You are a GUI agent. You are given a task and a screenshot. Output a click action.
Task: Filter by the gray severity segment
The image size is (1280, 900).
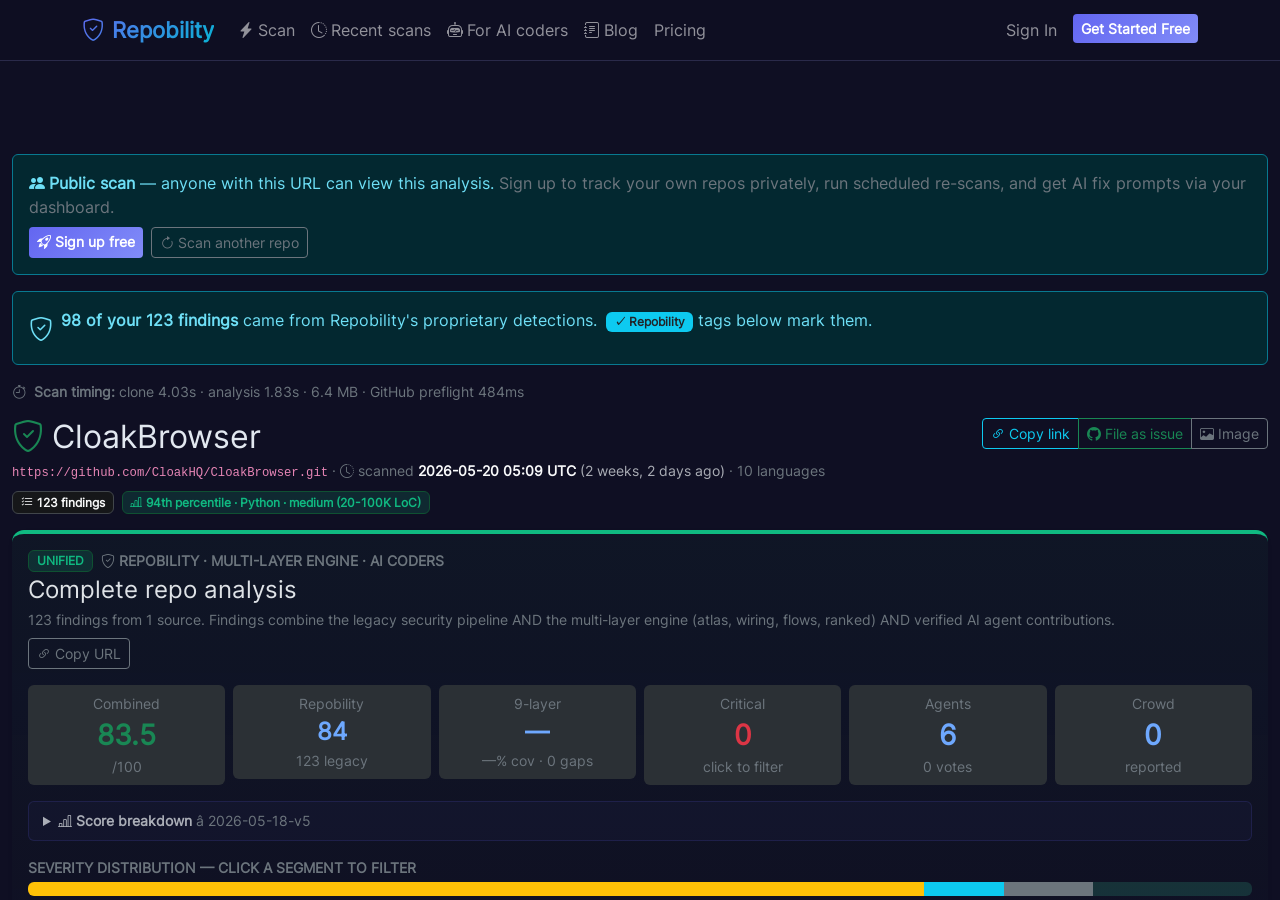click(x=1048, y=889)
